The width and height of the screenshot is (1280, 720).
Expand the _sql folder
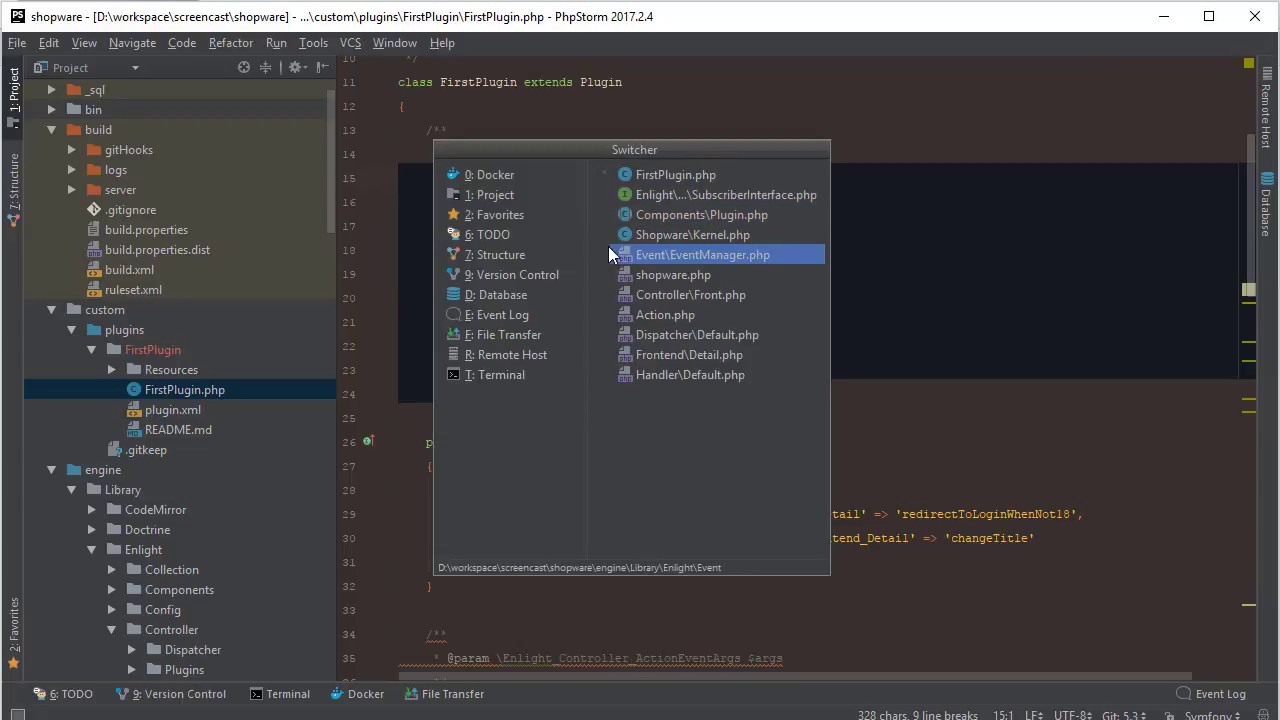51,90
